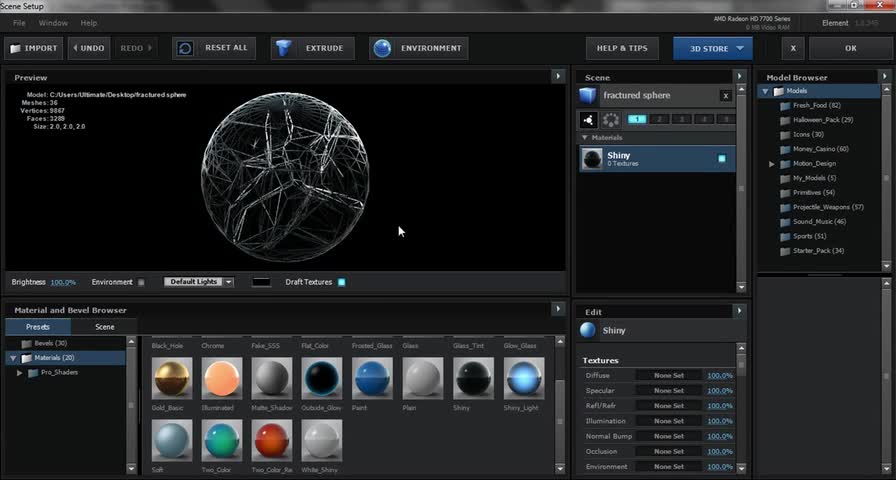
Task: Select the Two_Color_Ra red material preset
Action: pyautogui.click(x=272, y=441)
